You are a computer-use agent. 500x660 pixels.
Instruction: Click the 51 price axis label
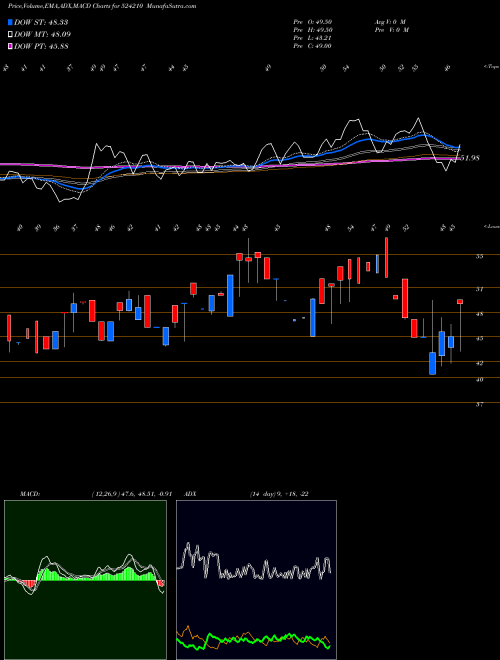click(x=479, y=289)
